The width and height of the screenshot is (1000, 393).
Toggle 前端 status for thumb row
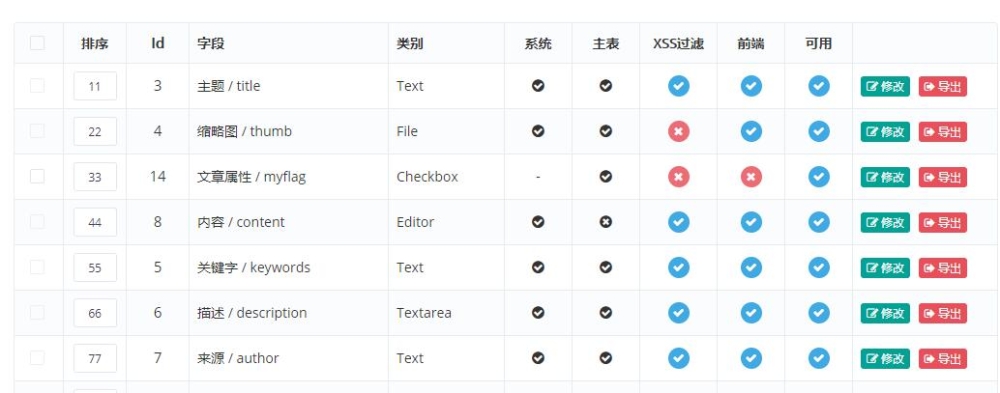coord(751,131)
